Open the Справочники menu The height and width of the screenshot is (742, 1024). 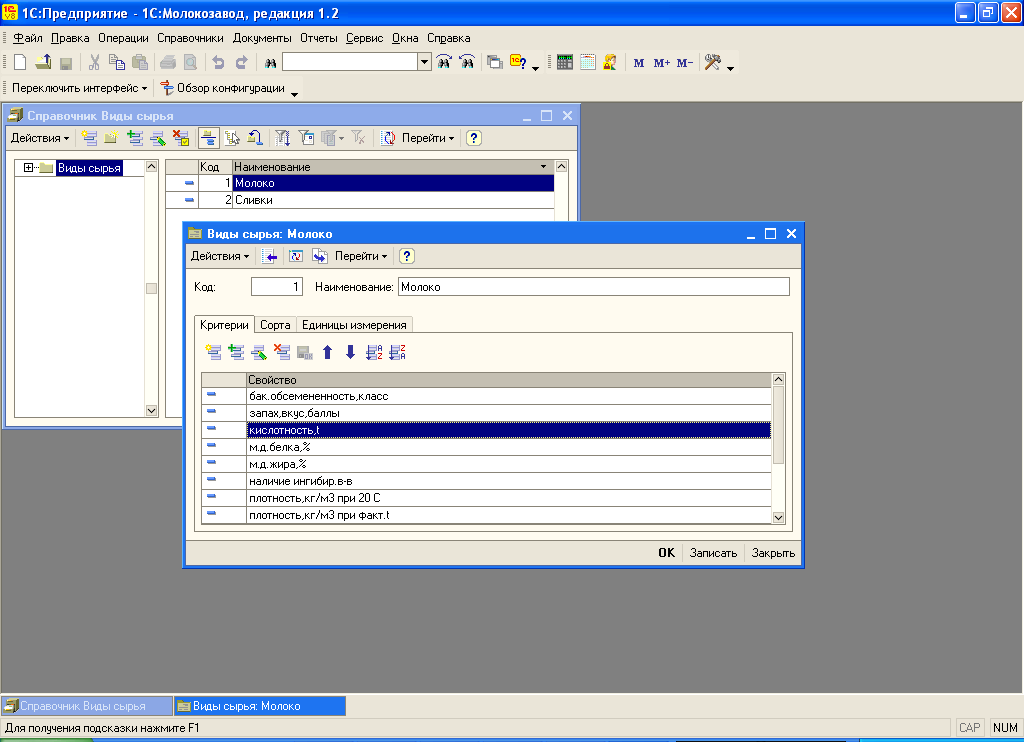click(x=190, y=38)
